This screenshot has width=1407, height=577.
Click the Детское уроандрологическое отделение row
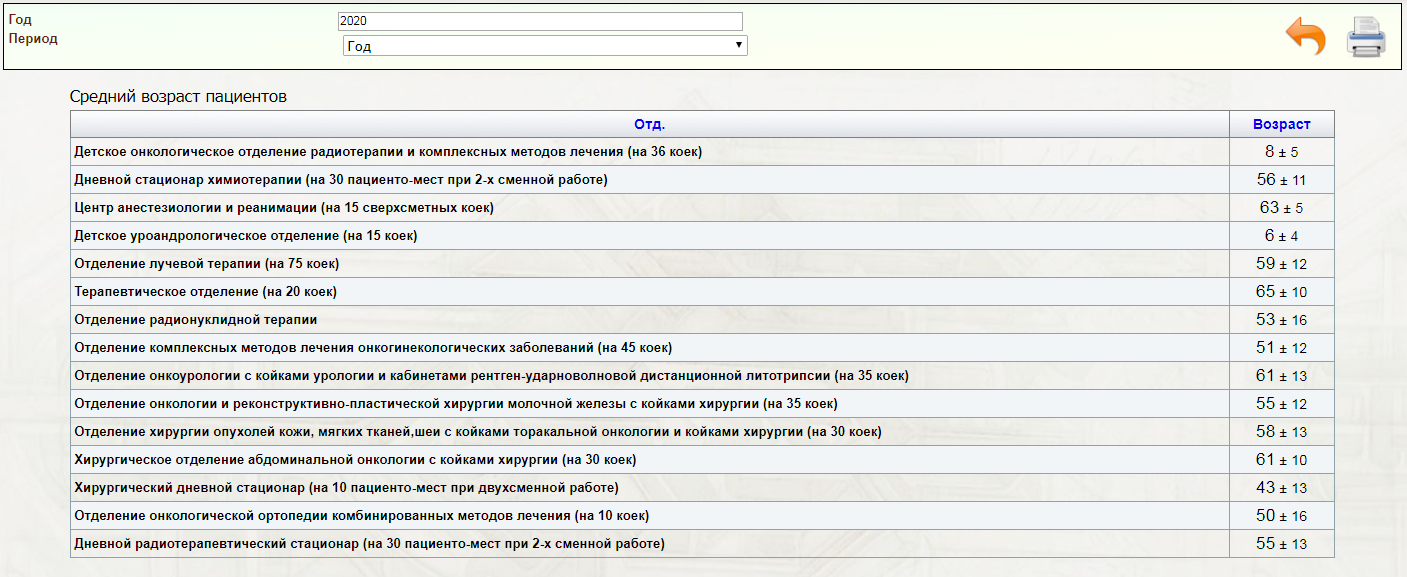point(702,236)
